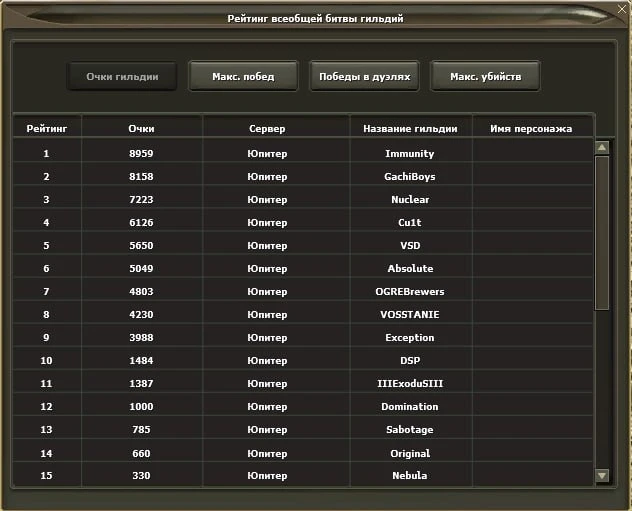This screenshot has width=632, height=511.
Task: Select the Exception guild name
Action: coord(410,338)
